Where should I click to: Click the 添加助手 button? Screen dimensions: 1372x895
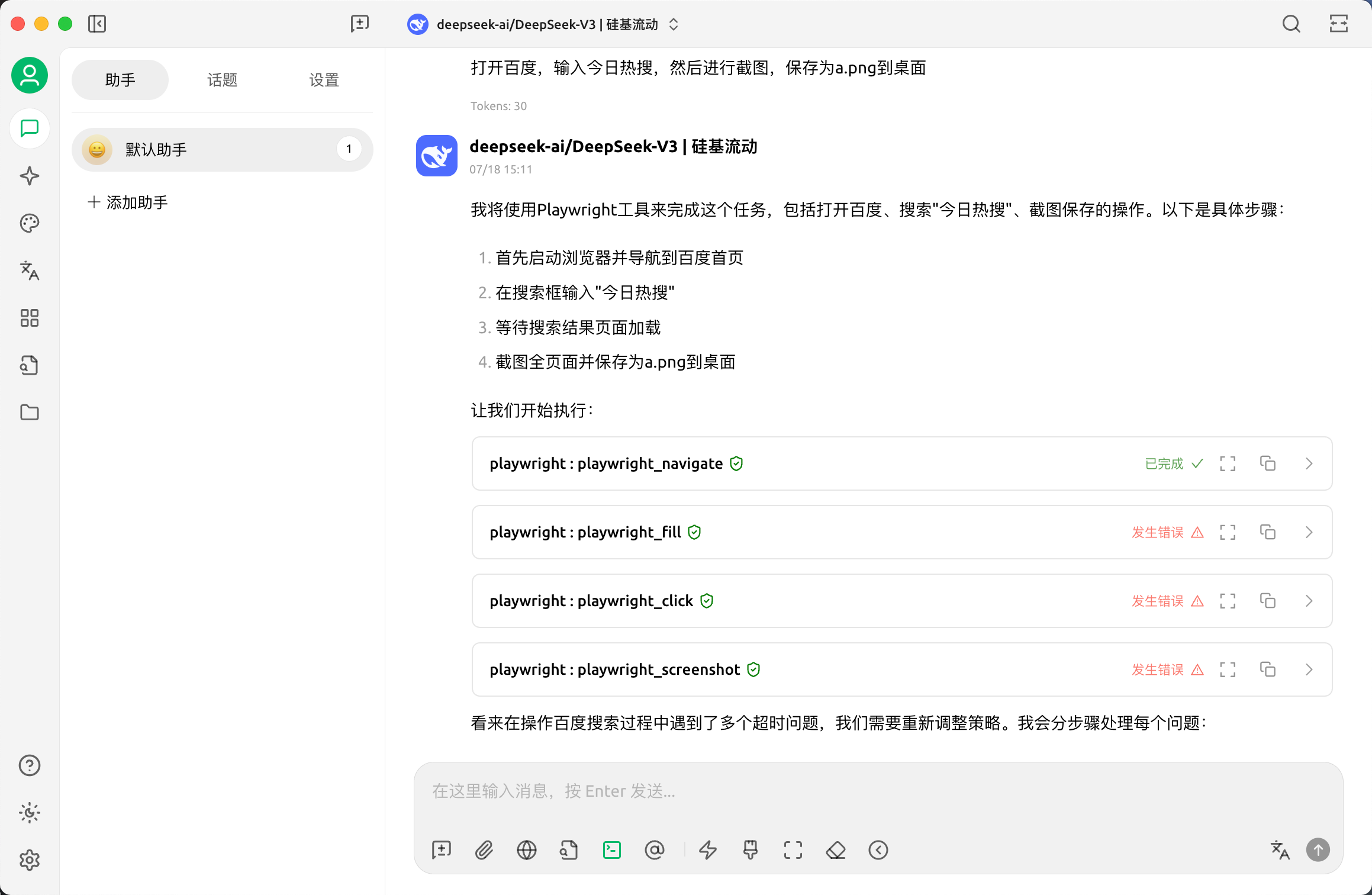(128, 202)
